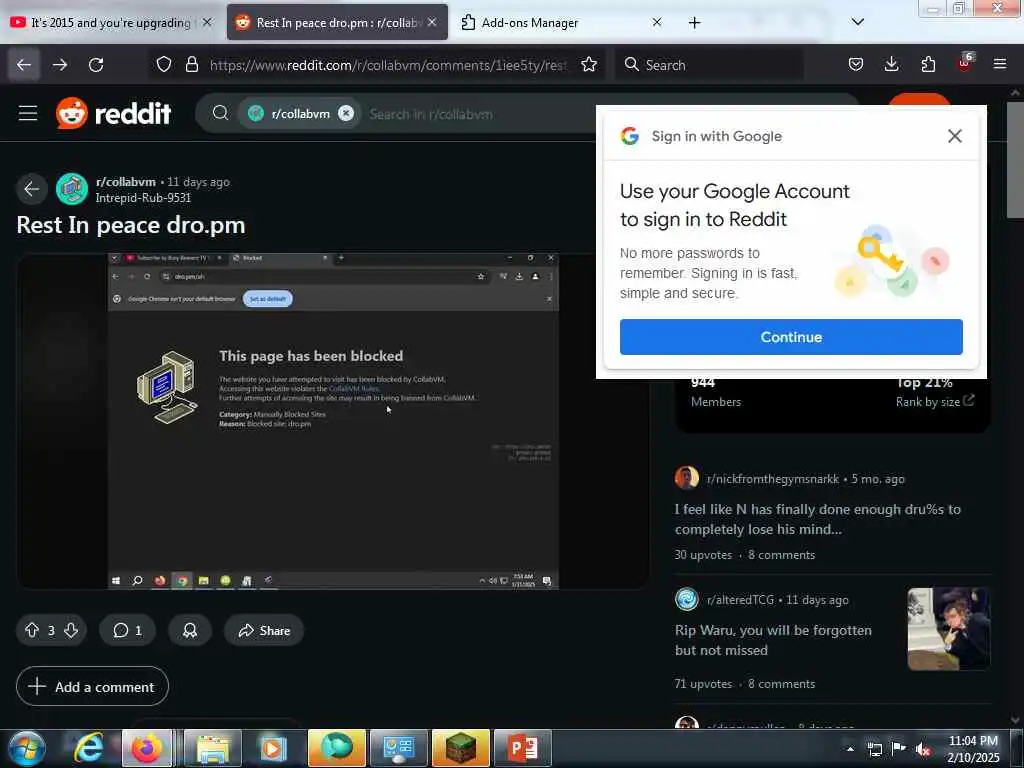Give an award to the post
The height and width of the screenshot is (768, 1024).
190,630
